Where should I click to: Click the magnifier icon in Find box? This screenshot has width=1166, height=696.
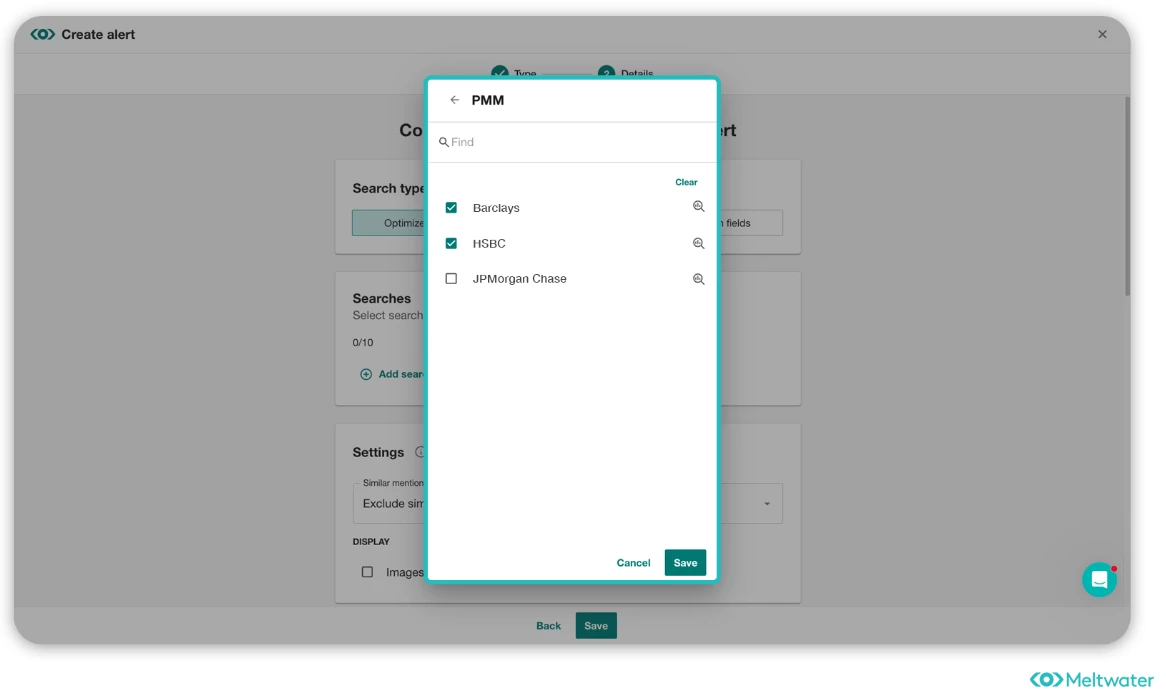coord(443,142)
